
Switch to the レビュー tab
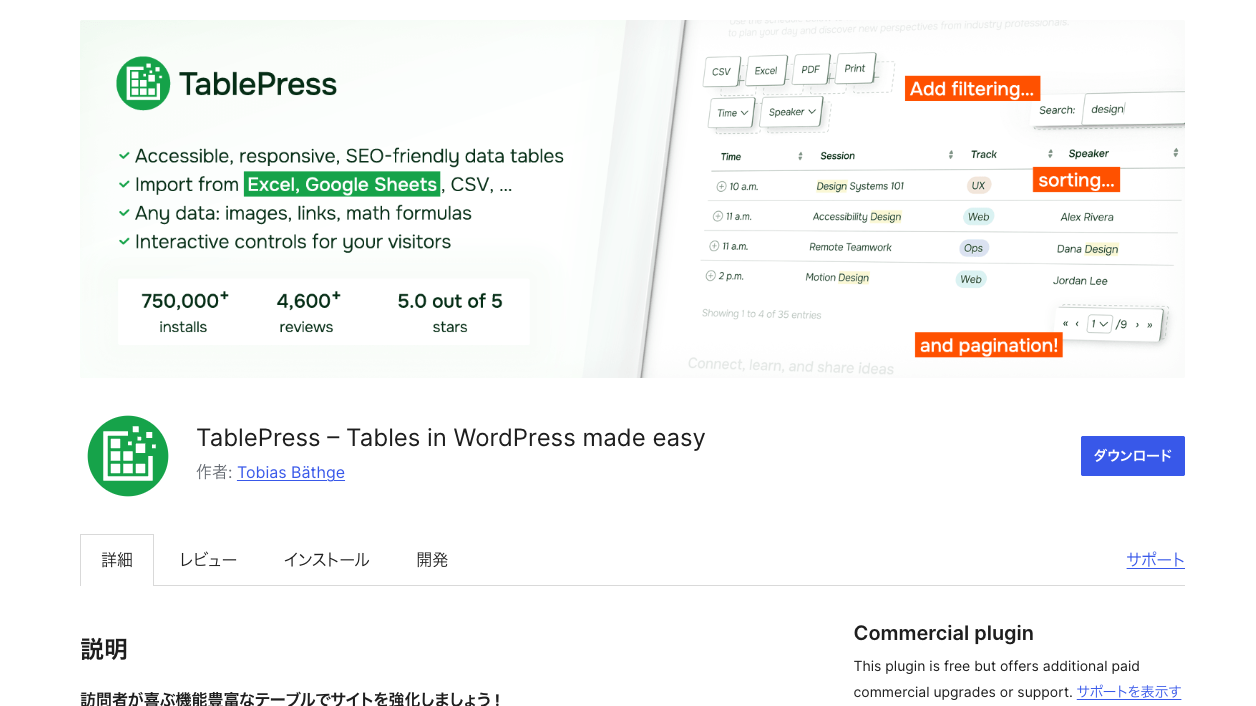(x=208, y=560)
